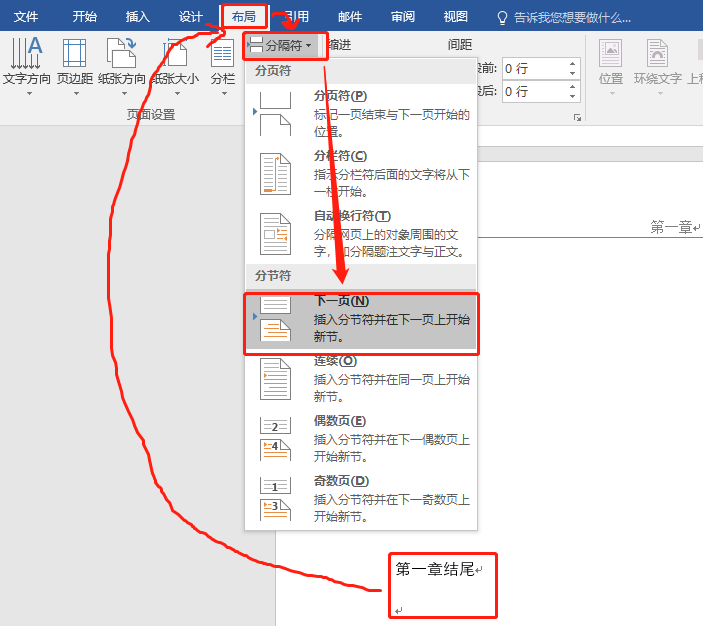The width and height of the screenshot is (703, 626).
Task: Switch to the 审阅 tab
Action: pyautogui.click(x=403, y=17)
